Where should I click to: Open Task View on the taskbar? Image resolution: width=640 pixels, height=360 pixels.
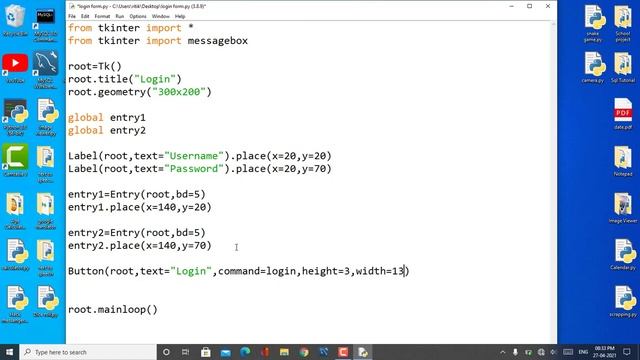pos(185,352)
